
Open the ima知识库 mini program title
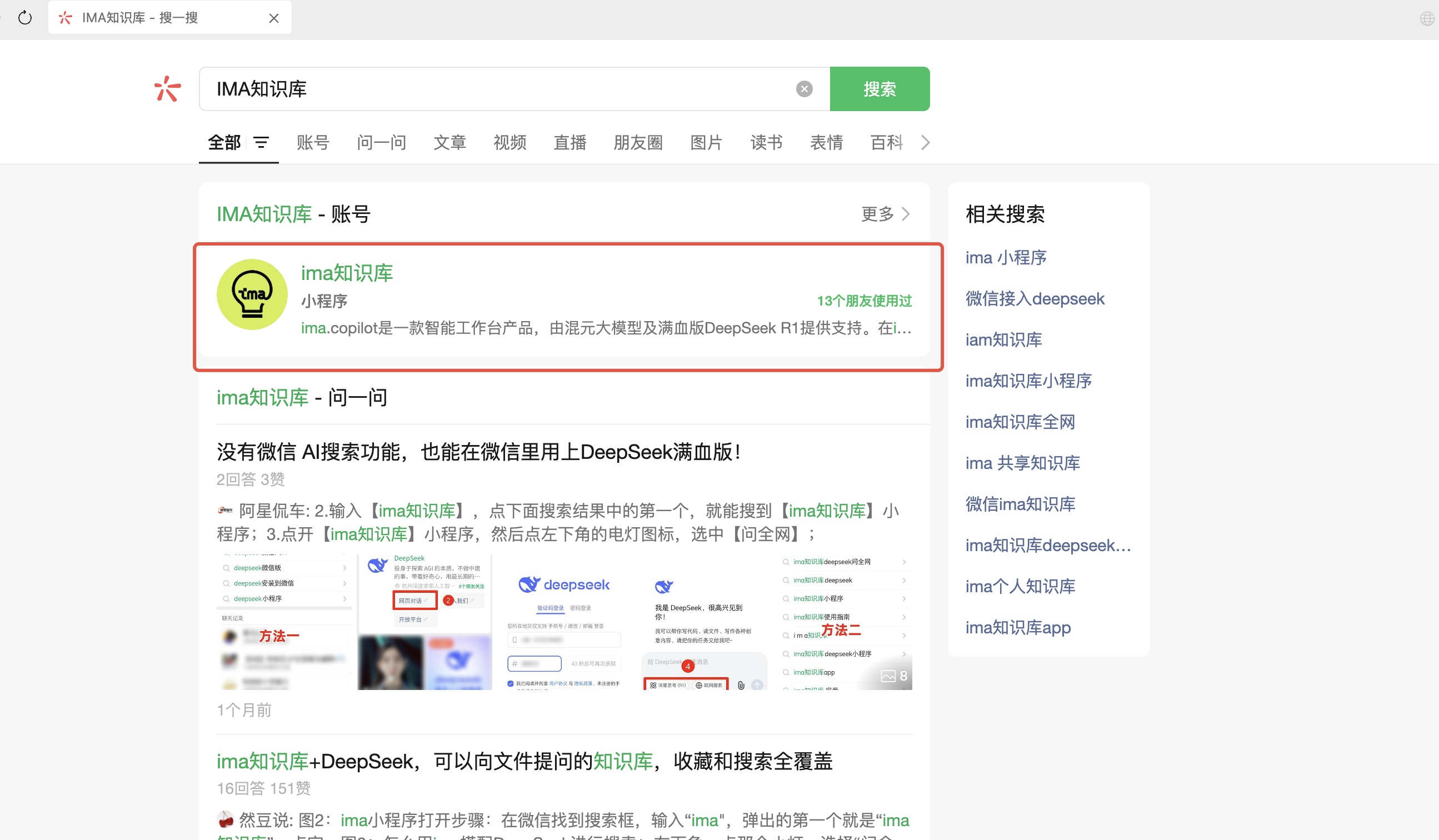pyautogui.click(x=347, y=273)
